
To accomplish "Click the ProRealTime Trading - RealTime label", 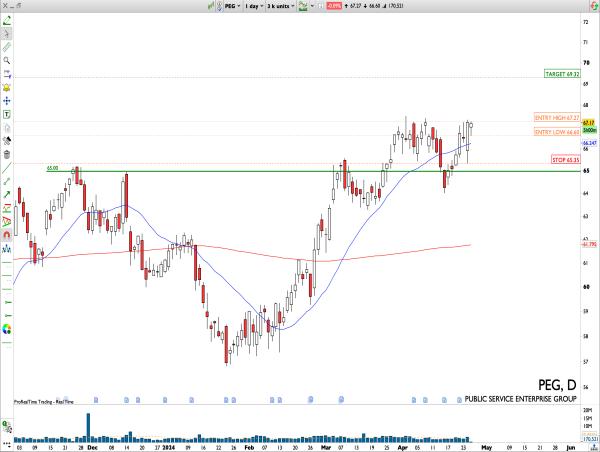I will [44, 402].
